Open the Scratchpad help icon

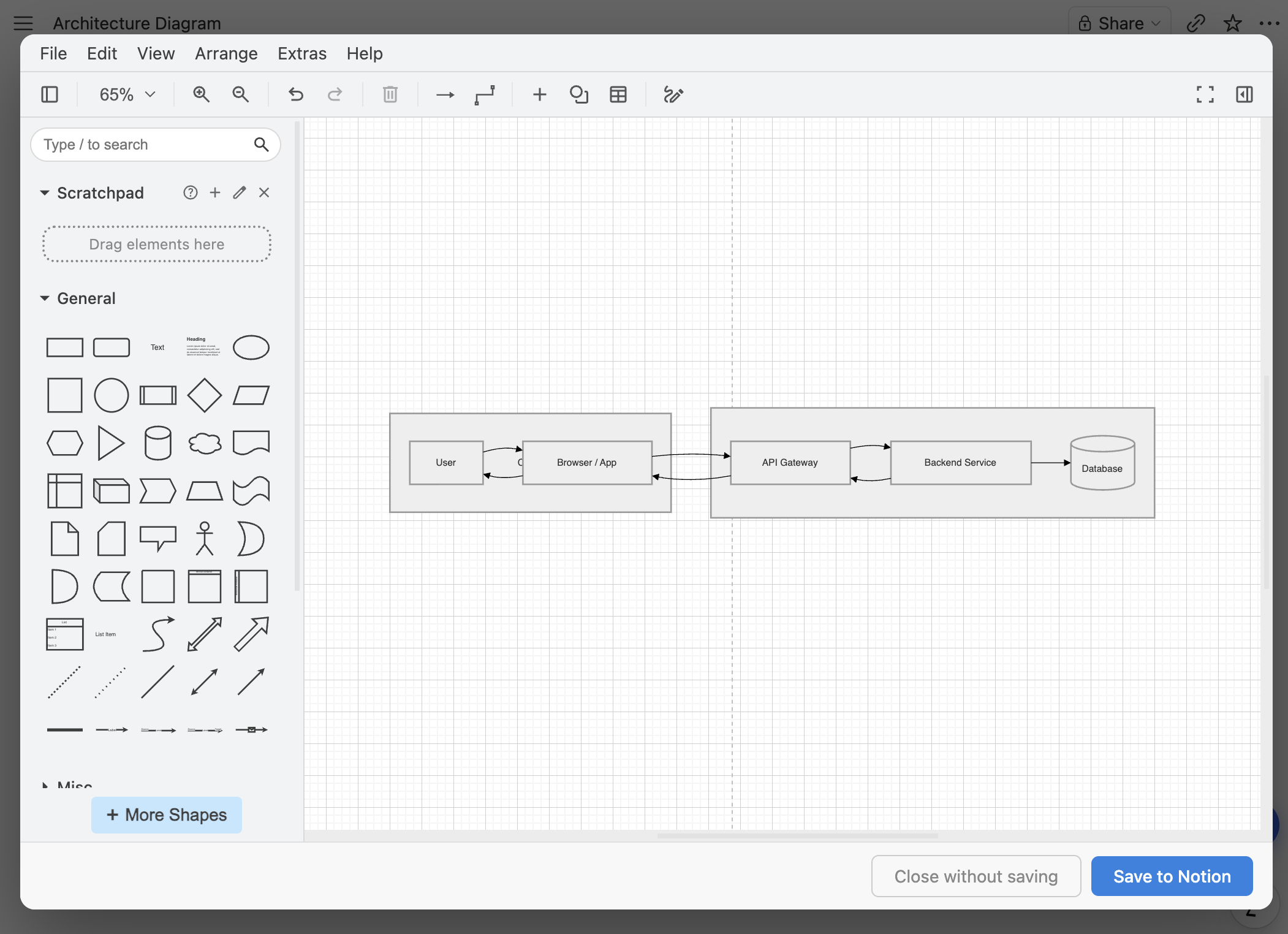(191, 193)
